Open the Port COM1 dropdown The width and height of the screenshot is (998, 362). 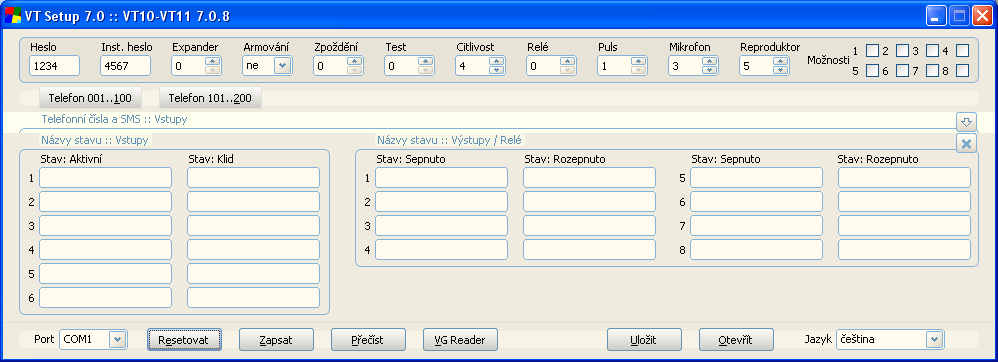117,340
